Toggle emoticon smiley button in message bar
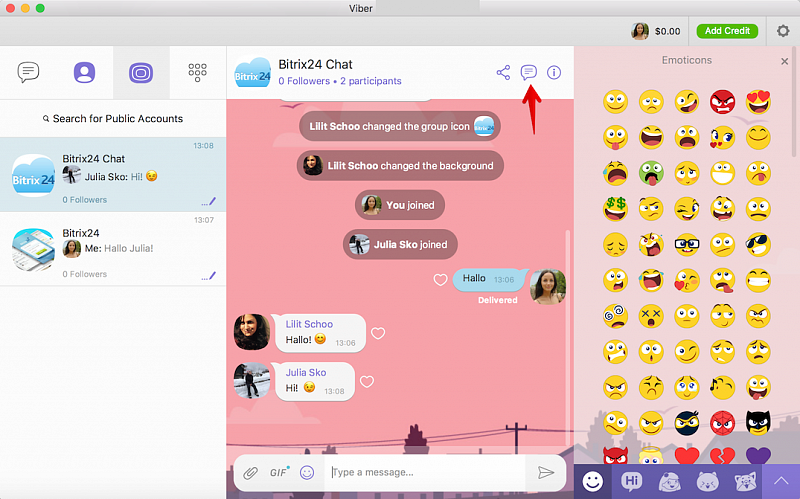The width and height of the screenshot is (800, 499). (x=307, y=472)
